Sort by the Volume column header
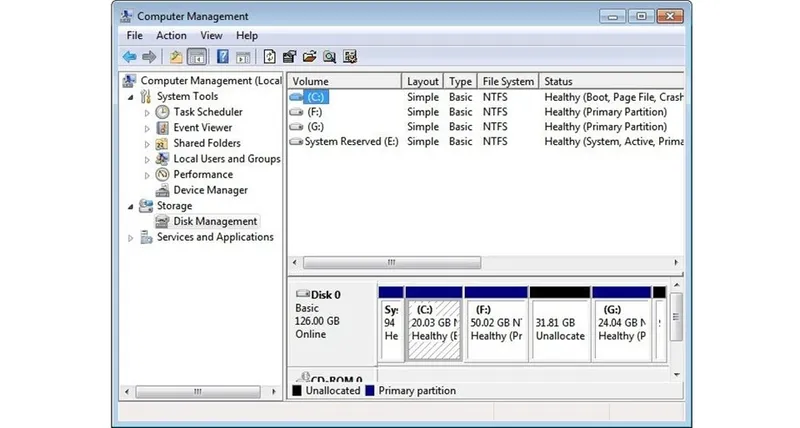 pyautogui.click(x=344, y=81)
